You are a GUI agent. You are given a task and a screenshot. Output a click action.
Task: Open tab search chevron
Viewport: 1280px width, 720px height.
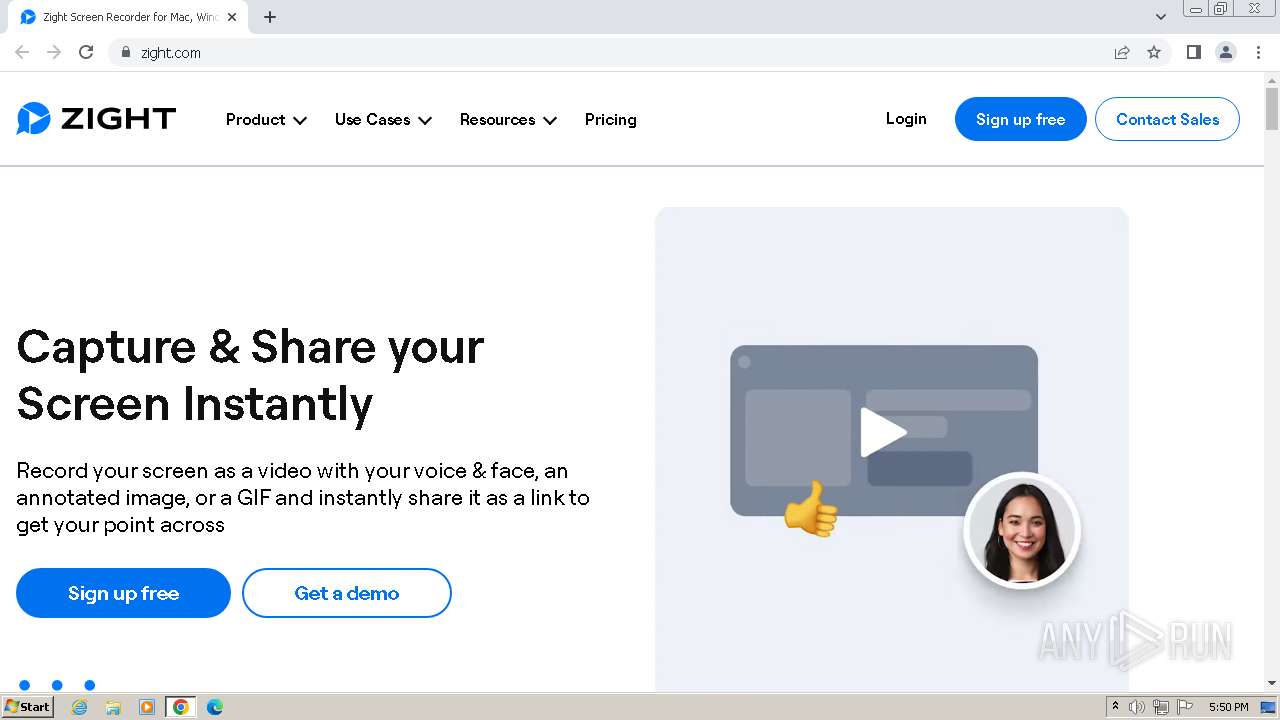(x=1160, y=17)
